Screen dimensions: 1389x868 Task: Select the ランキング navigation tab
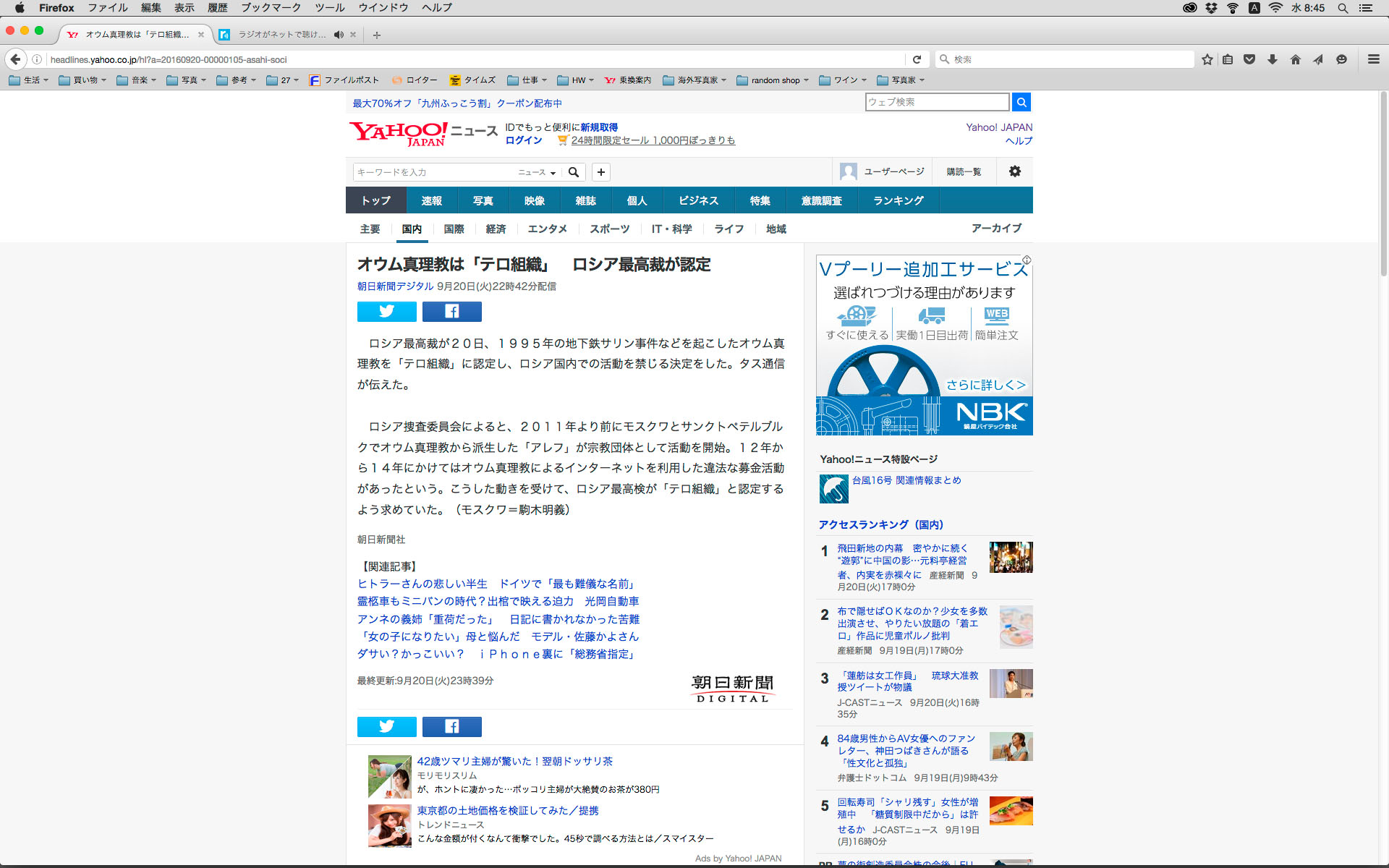898,200
